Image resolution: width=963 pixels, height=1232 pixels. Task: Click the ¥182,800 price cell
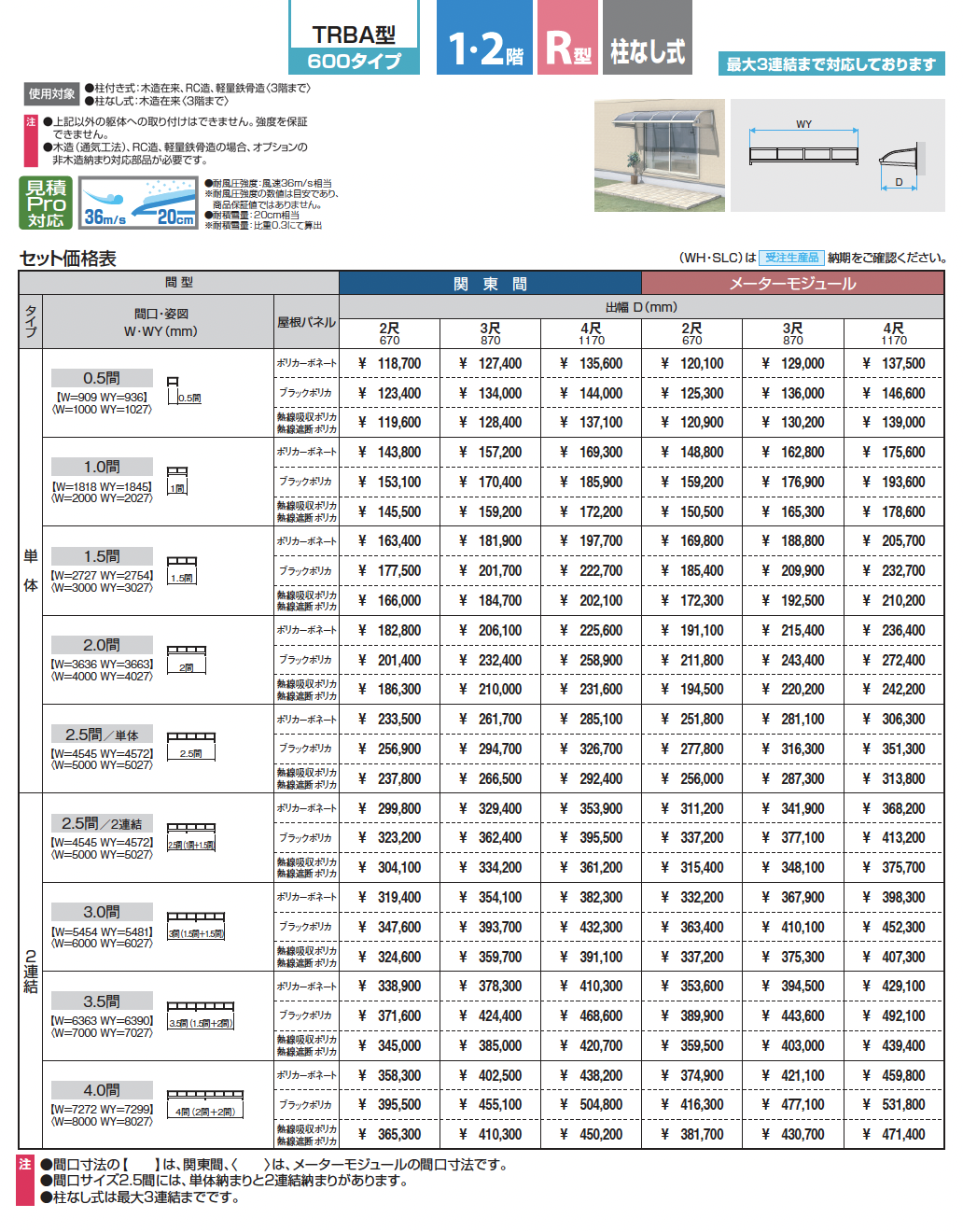390,630
